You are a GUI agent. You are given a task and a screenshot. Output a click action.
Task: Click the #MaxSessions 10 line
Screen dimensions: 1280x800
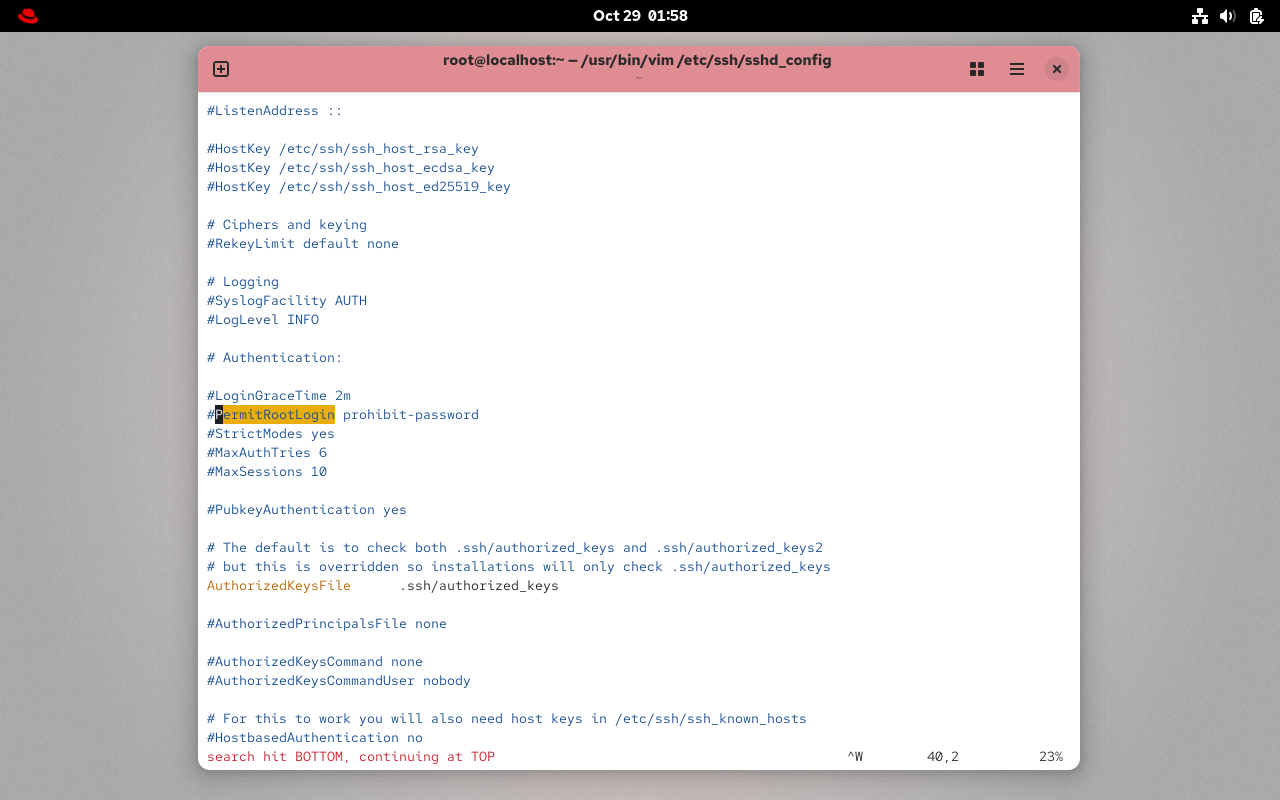[x=267, y=472]
